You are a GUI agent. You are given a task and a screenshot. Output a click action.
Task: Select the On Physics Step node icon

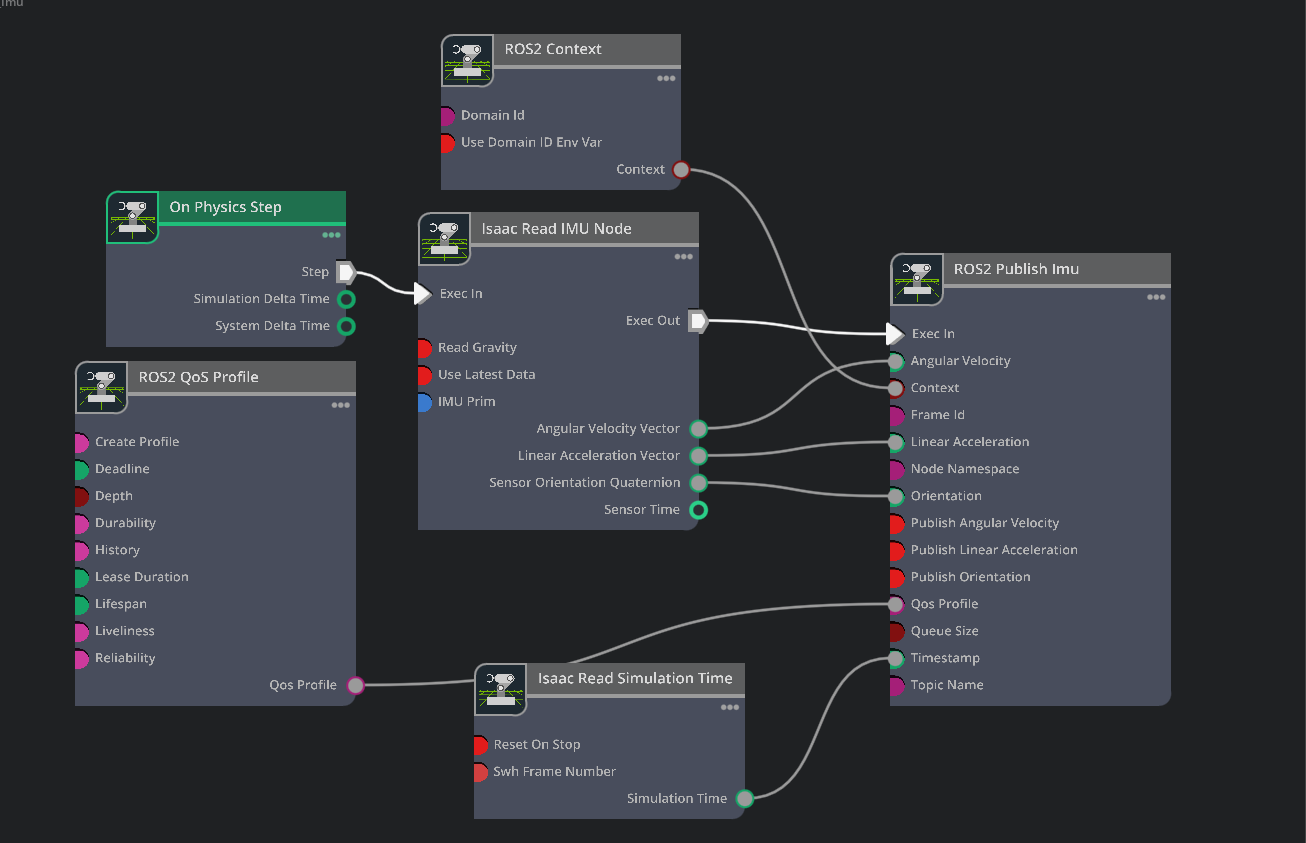click(x=132, y=217)
